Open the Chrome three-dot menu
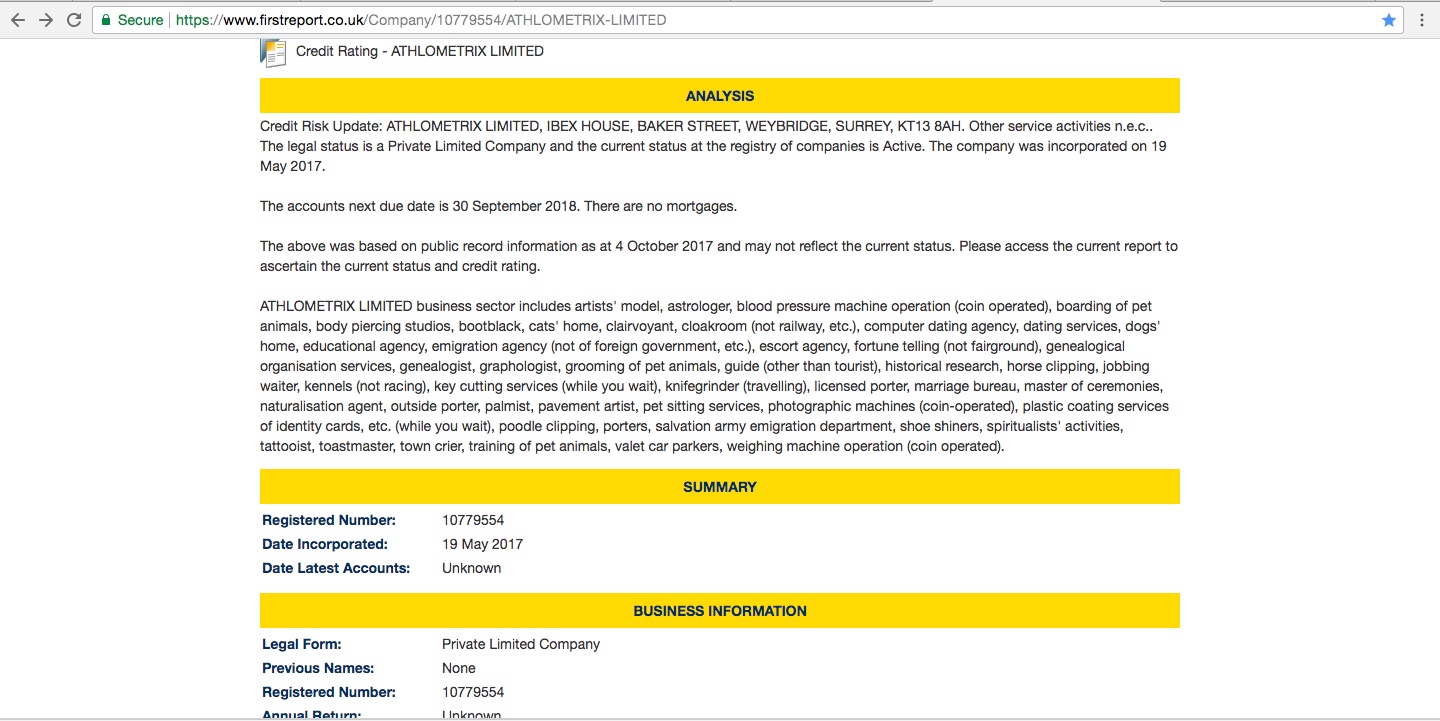Viewport: 1440px width, 721px height. click(1421, 20)
